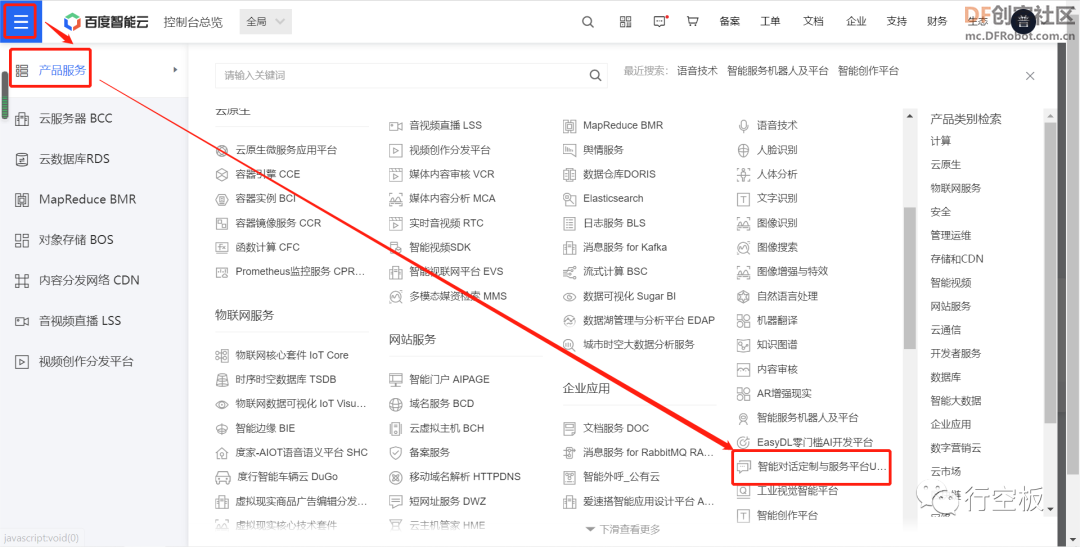Click the 域名服务 BCD globe icon
Screen dimensions: 1080x547
395,404
